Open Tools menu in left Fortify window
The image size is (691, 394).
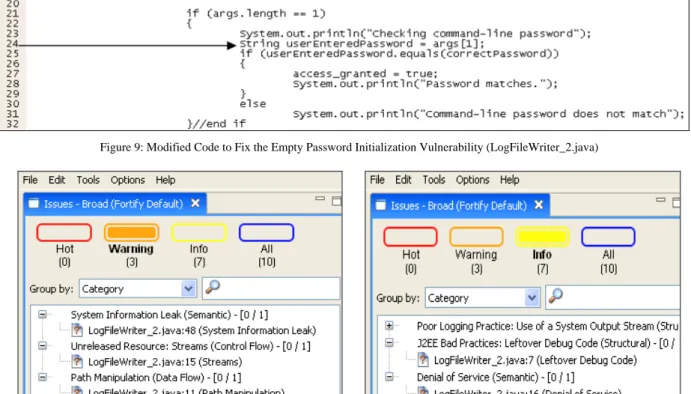88,180
